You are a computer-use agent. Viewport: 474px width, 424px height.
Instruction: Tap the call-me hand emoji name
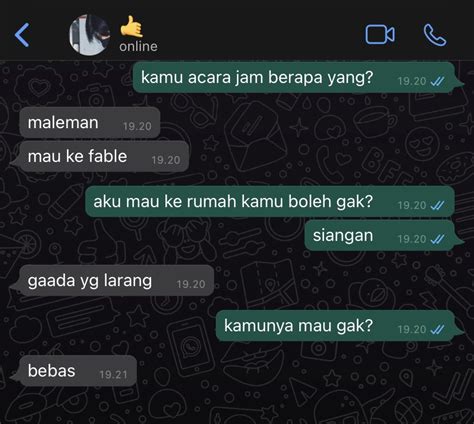click(x=132, y=26)
